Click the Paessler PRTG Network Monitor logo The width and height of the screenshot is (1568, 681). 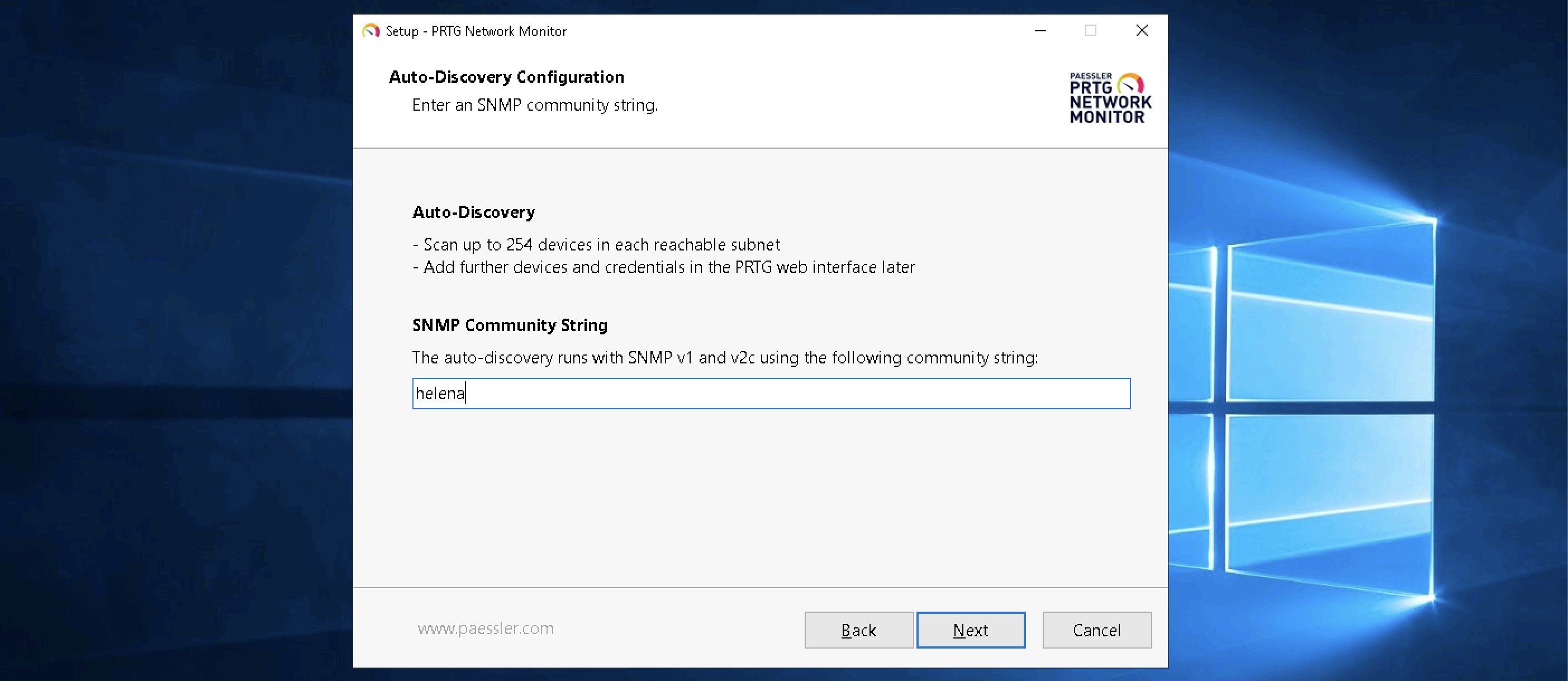pos(1110,98)
